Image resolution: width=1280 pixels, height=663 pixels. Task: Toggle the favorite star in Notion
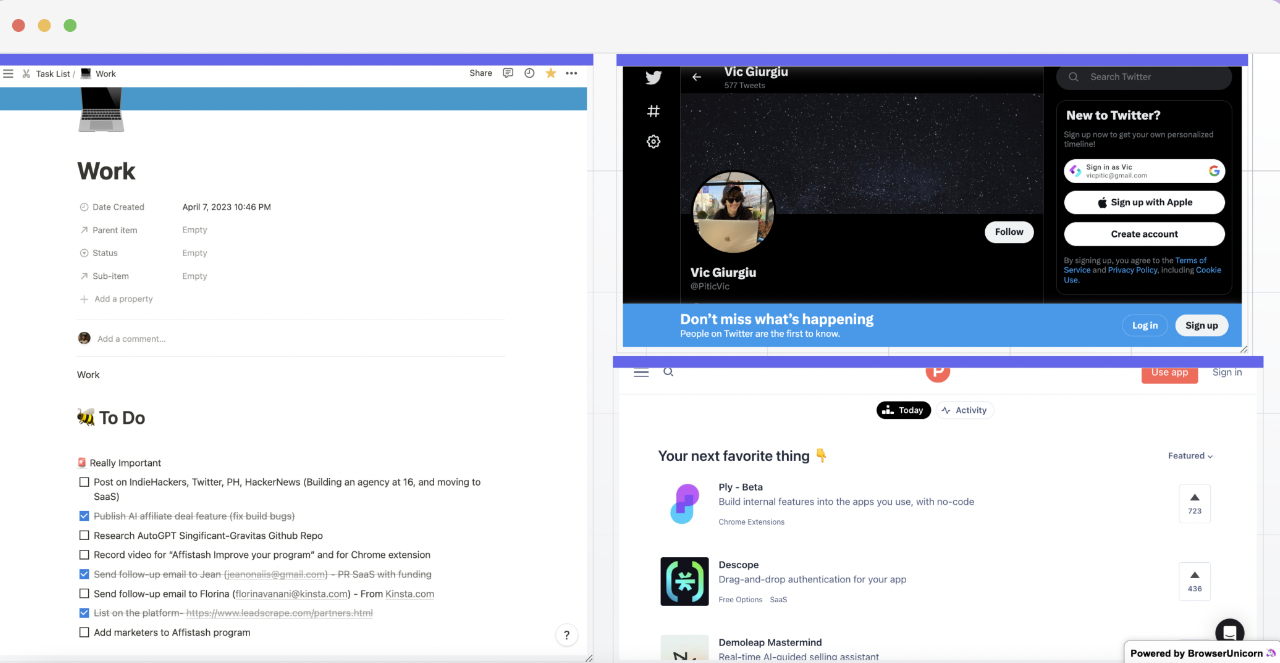[550, 73]
